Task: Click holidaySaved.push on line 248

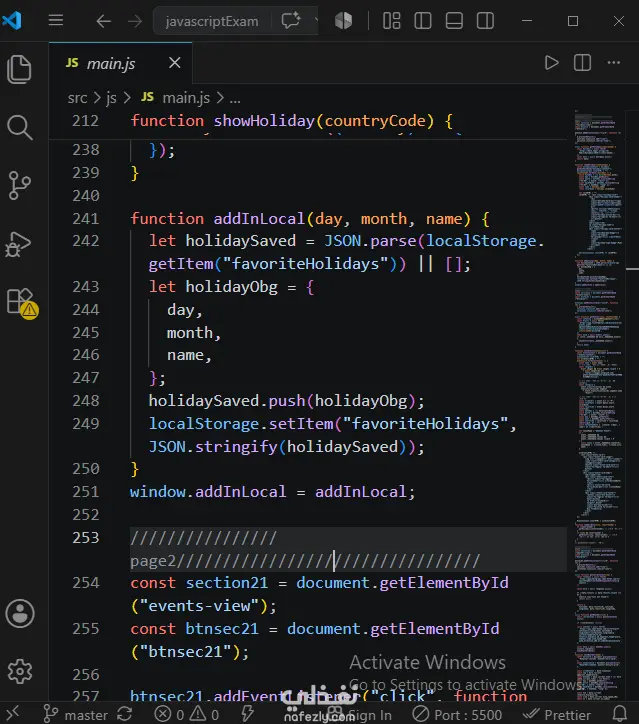Action: click(227, 401)
